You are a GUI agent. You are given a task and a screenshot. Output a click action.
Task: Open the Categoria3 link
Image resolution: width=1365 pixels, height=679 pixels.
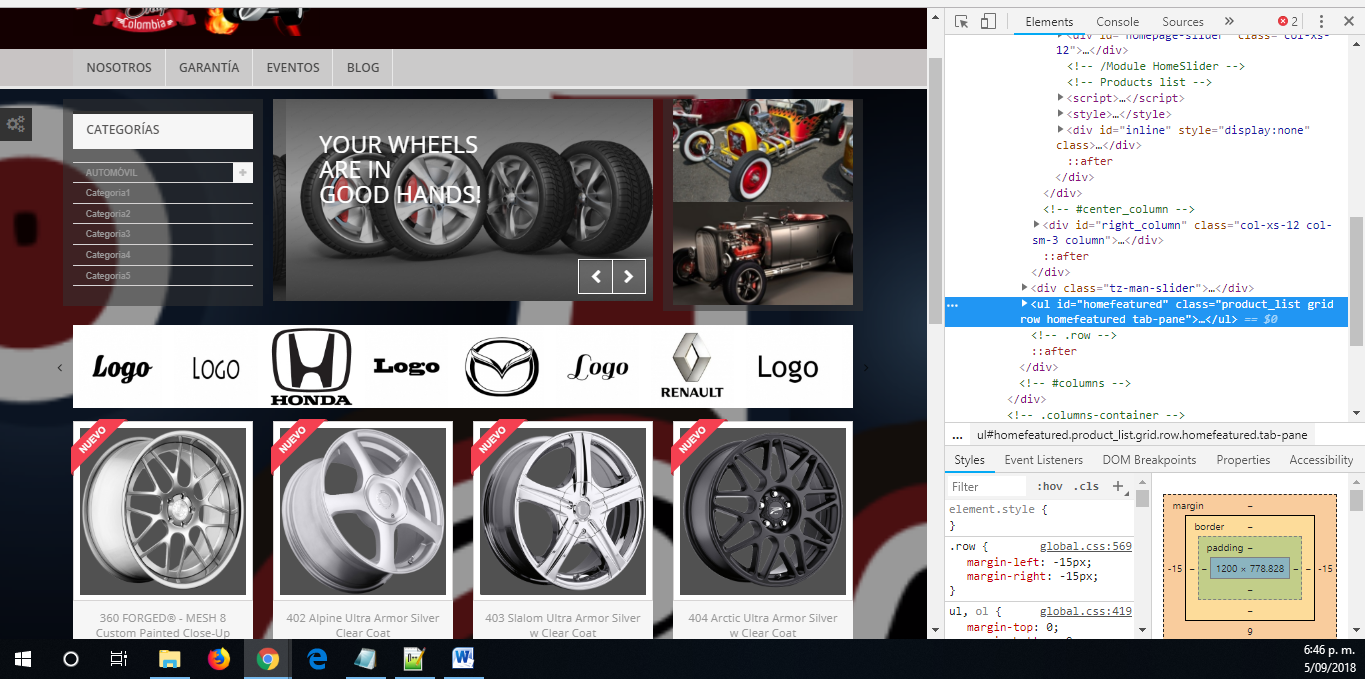pyautogui.click(x=108, y=234)
